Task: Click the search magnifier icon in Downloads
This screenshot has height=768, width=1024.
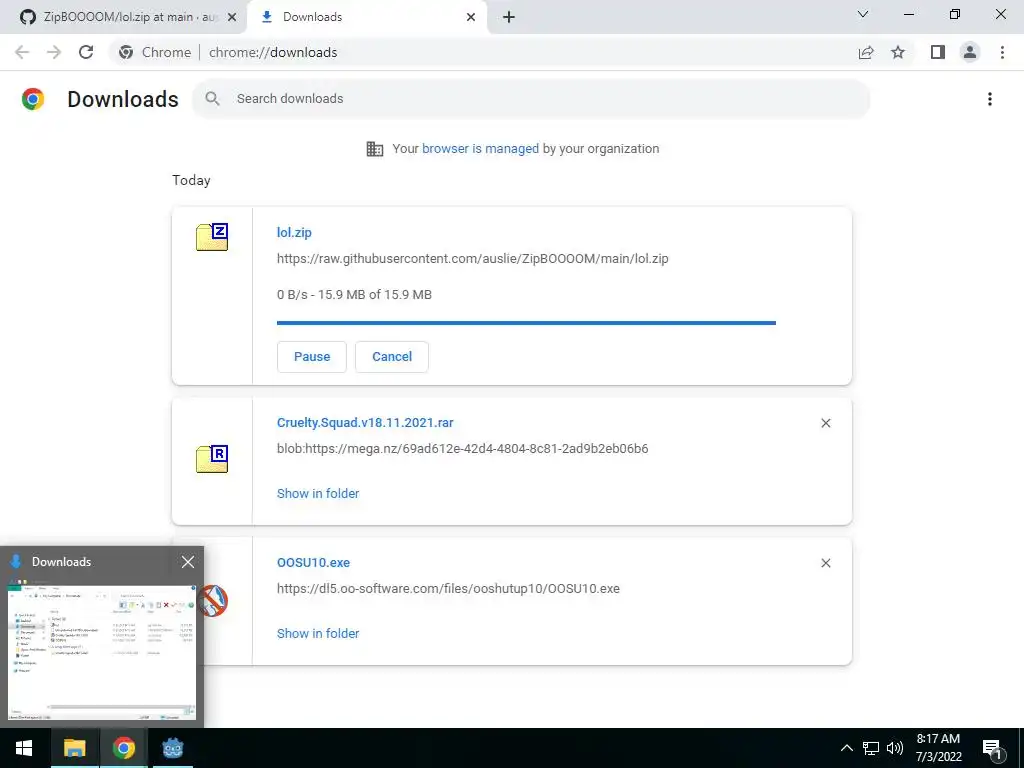Action: [x=212, y=99]
